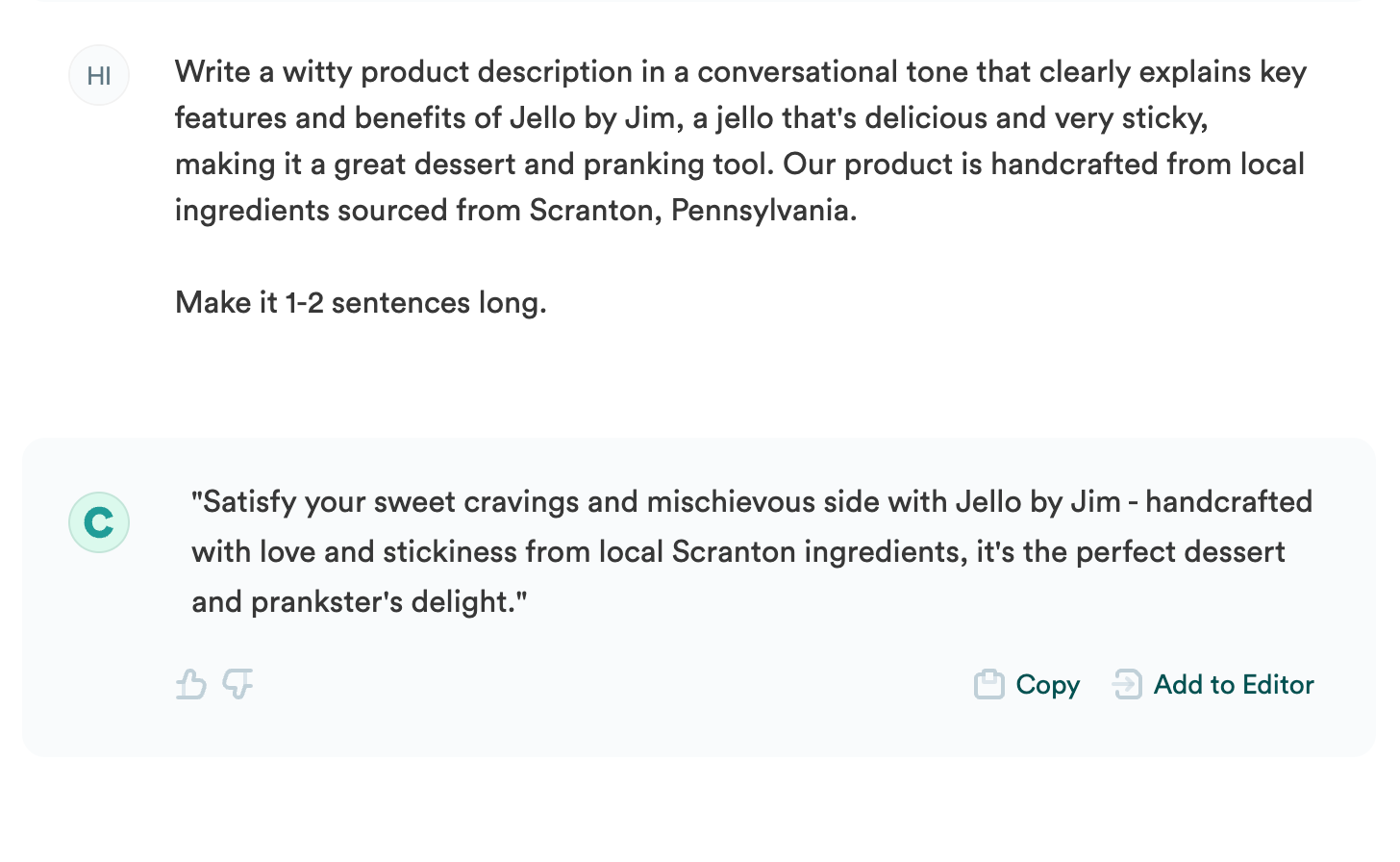Click the green C assistant avatar
Viewport: 1400px width, 862px height.
[x=99, y=522]
